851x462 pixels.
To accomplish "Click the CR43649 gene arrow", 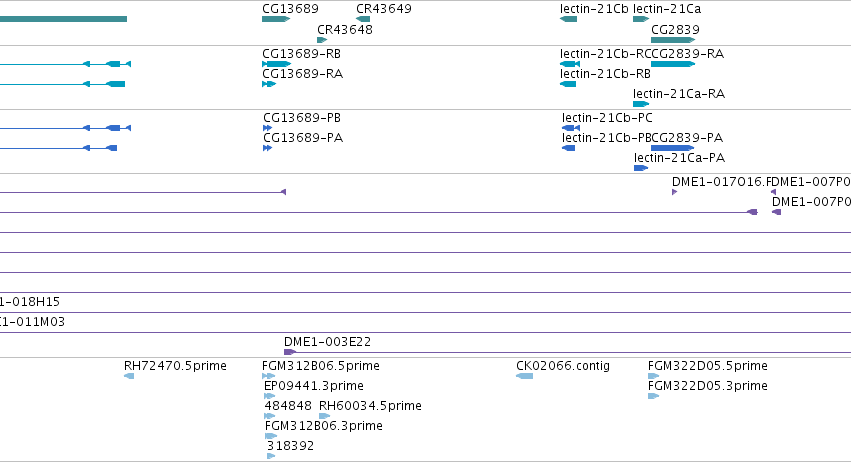I will tap(363, 19).
